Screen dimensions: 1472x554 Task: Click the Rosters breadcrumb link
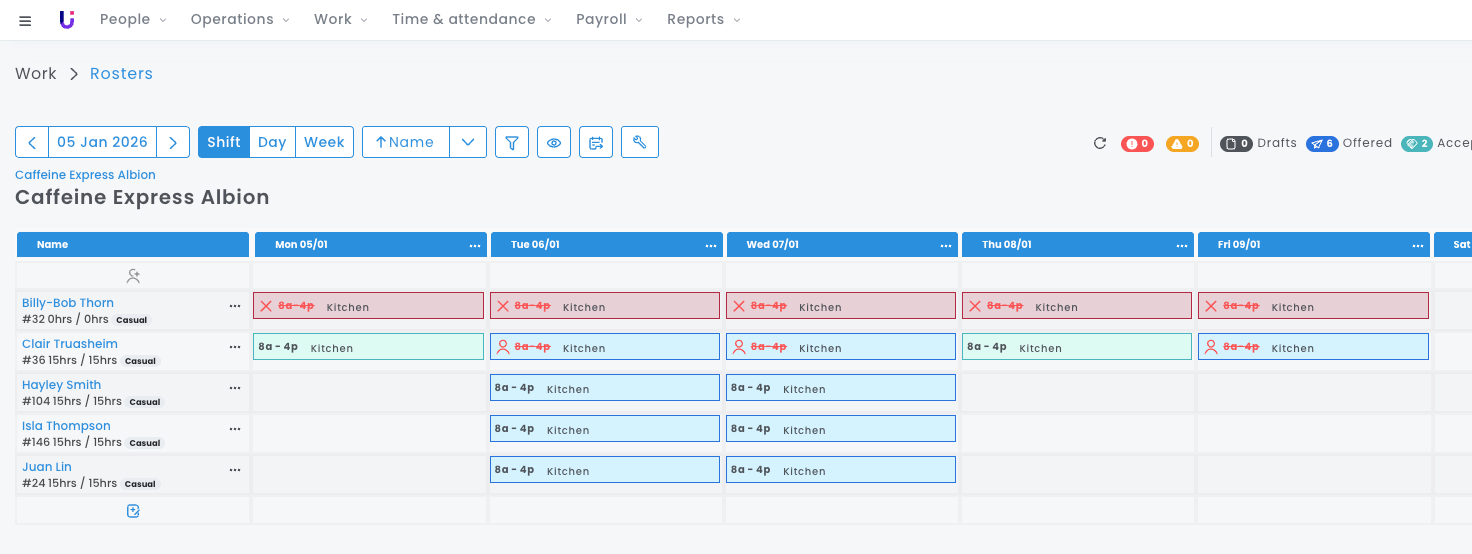tap(121, 74)
